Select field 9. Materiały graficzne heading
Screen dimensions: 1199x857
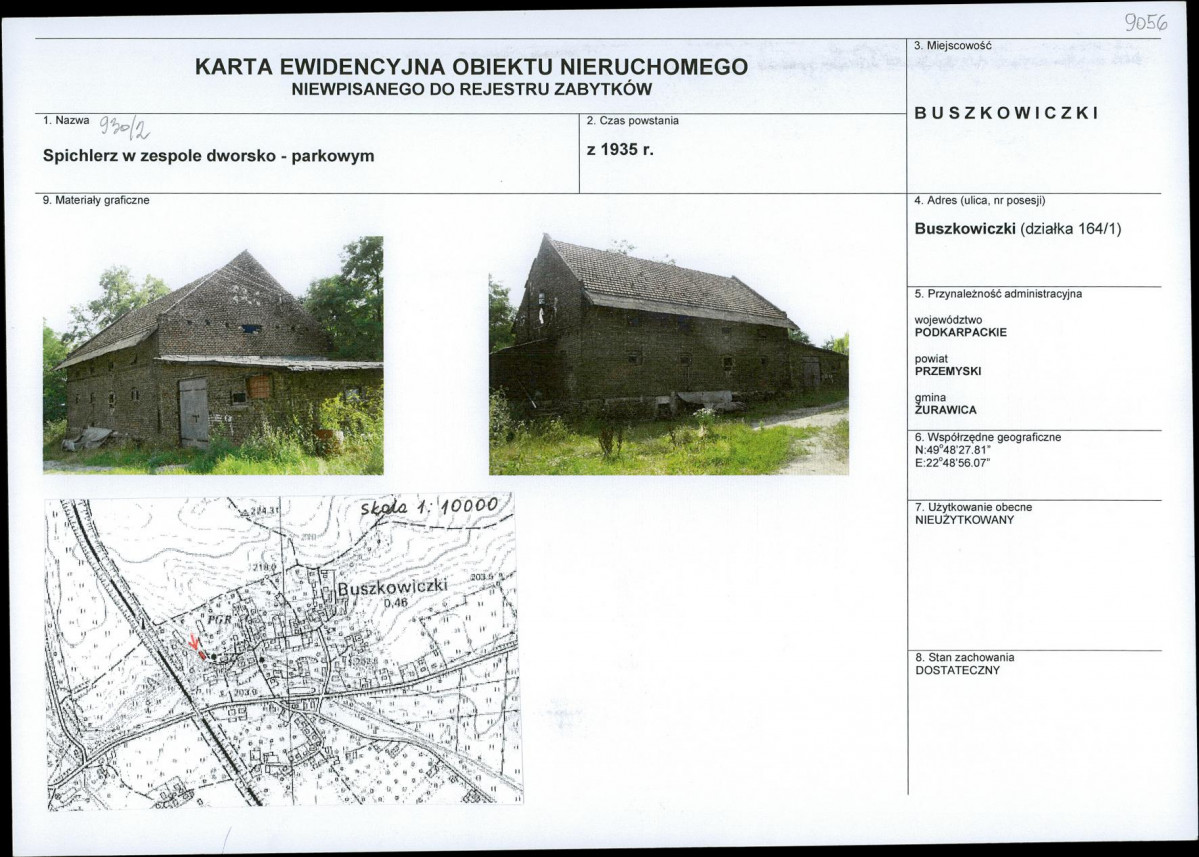[95, 199]
